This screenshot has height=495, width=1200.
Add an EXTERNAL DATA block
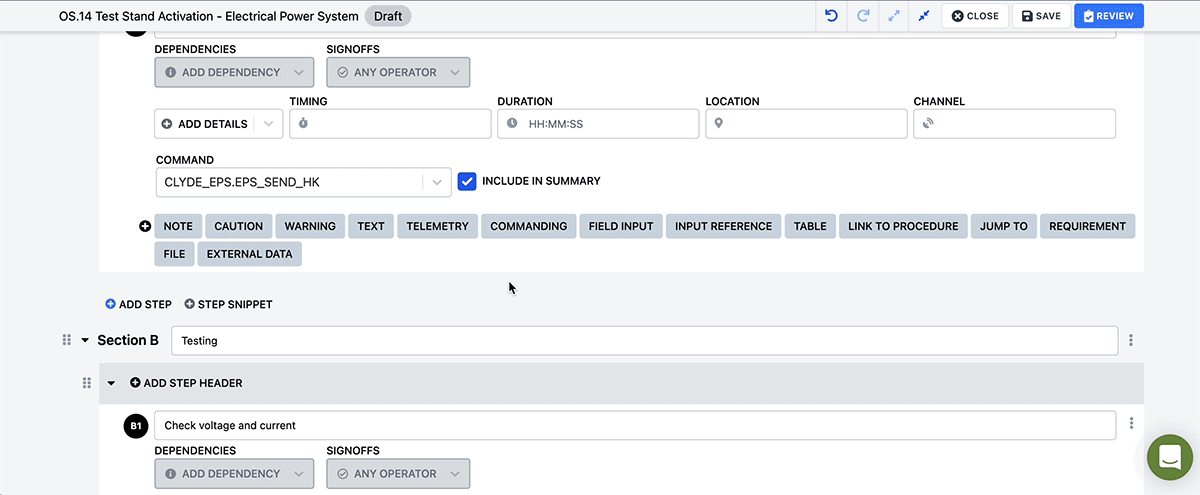(x=250, y=254)
